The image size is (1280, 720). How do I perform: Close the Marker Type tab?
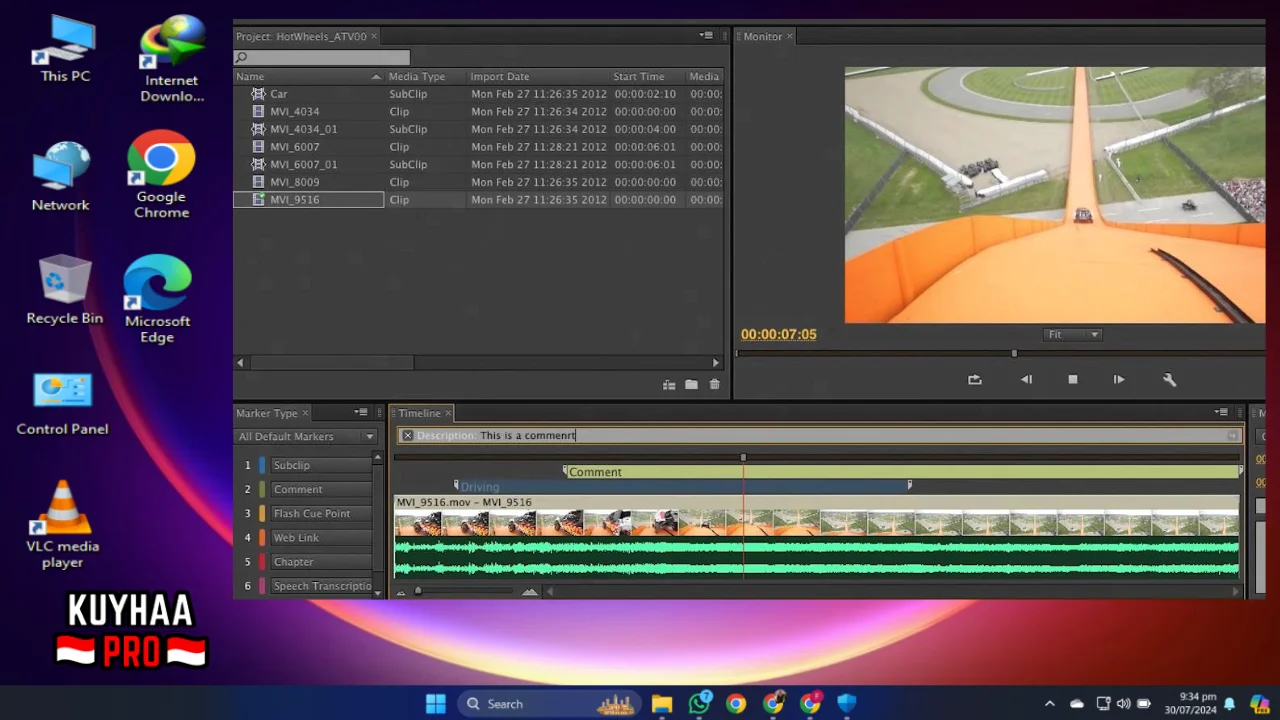[x=305, y=413]
